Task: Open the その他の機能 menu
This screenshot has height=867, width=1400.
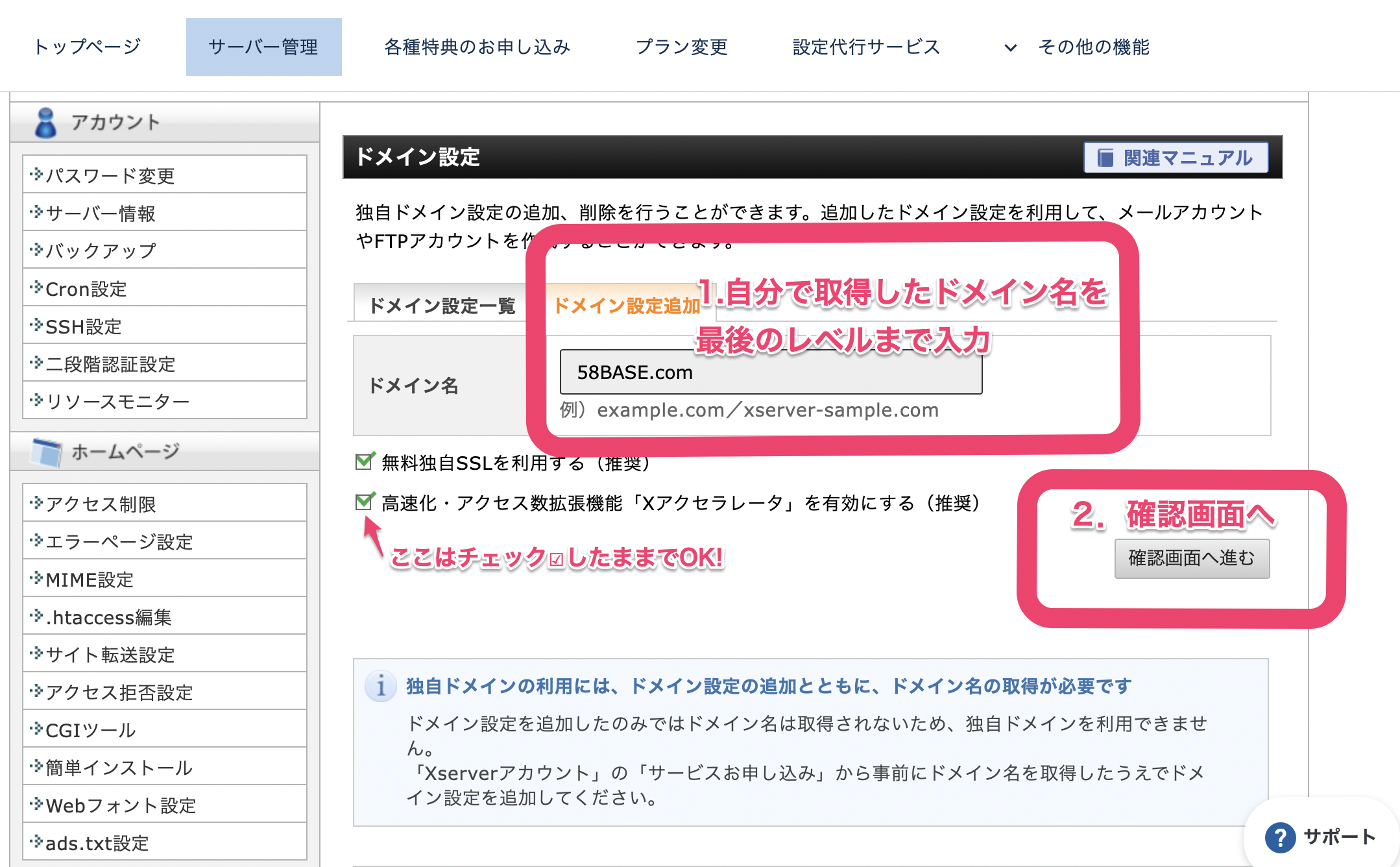Action: click(1093, 47)
